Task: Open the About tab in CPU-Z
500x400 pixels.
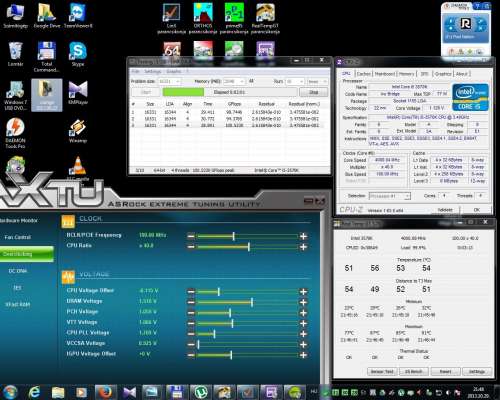Action: click(x=462, y=74)
